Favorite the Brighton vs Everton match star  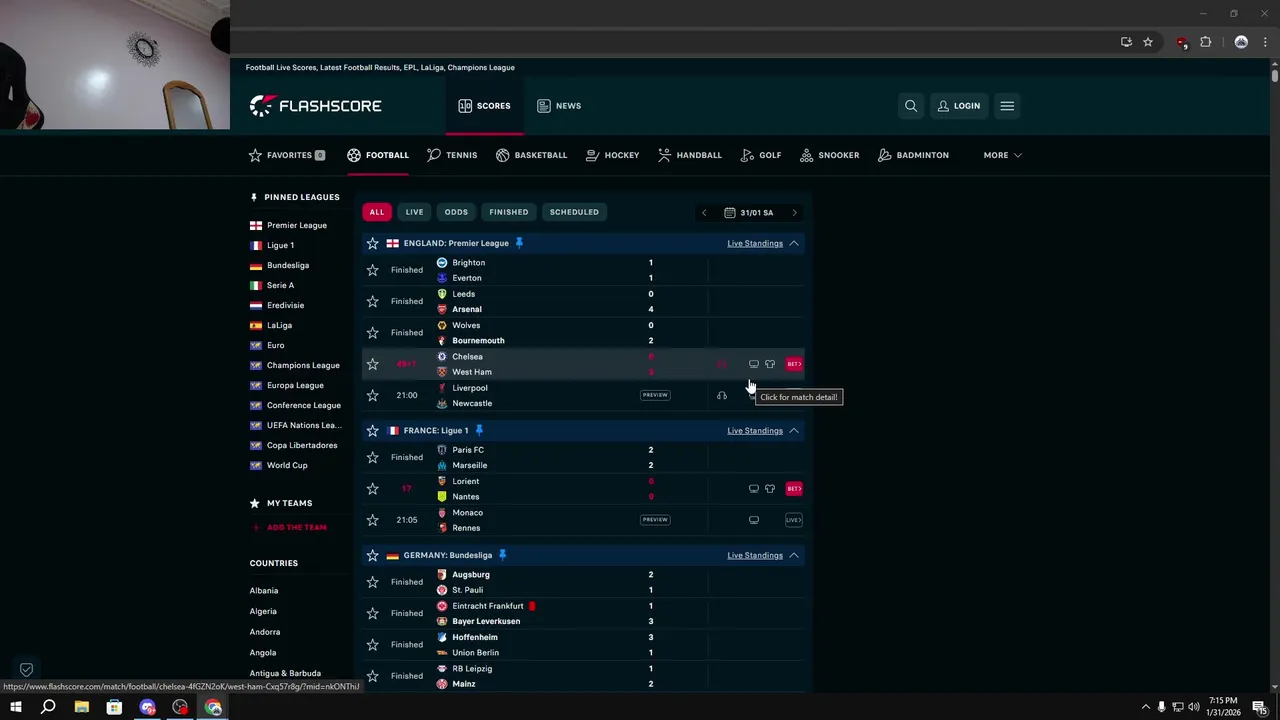point(373,270)
